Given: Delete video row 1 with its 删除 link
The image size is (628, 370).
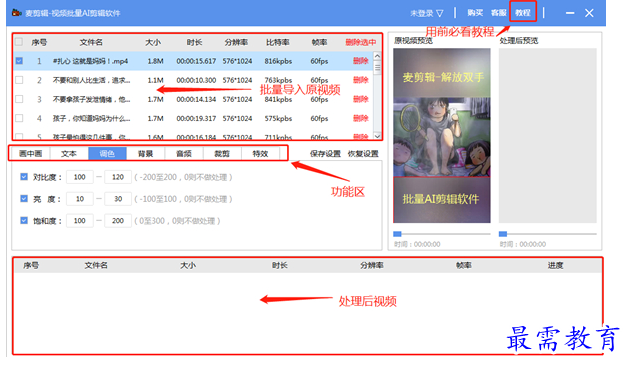Looking at the screenshot, I should pos(360,61).
